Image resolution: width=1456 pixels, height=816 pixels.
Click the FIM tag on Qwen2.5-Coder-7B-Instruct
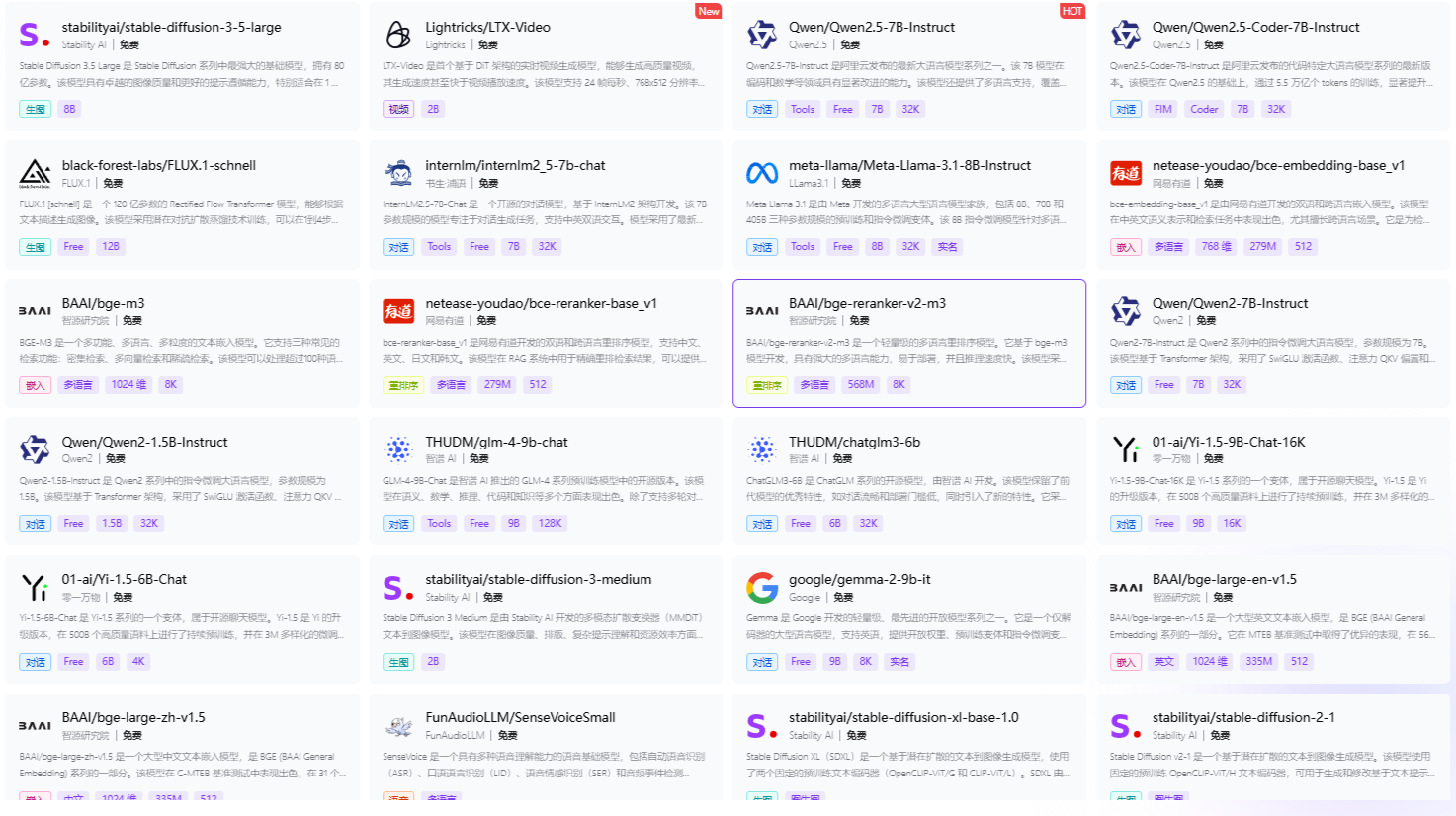(1163, 109)
